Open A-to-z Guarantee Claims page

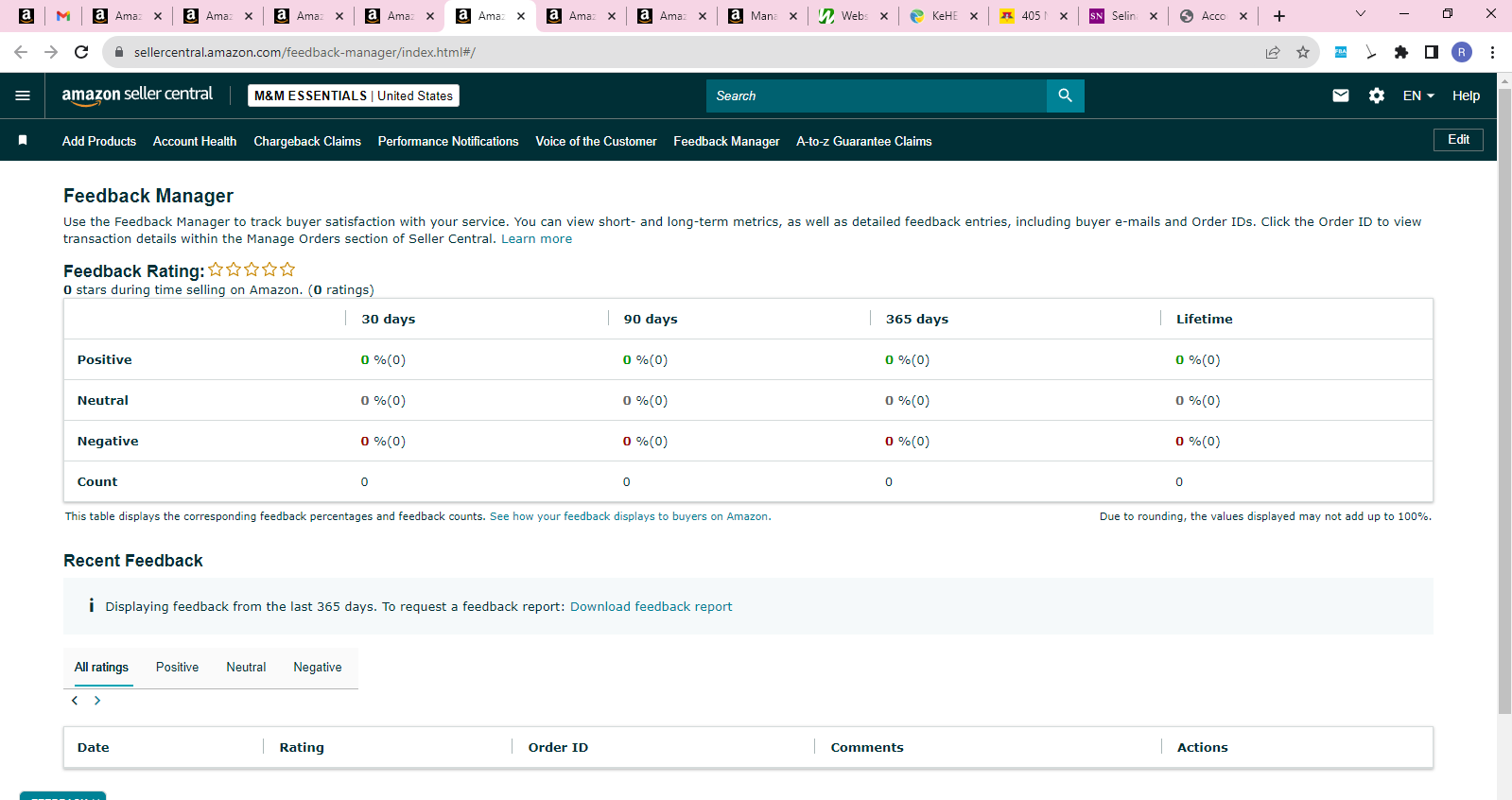[x=864, y=141]
